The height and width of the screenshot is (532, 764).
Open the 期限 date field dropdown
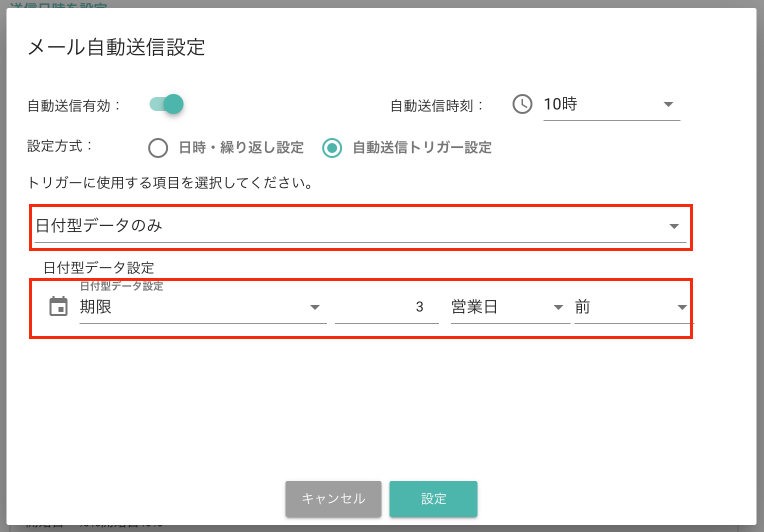(203, 307)
